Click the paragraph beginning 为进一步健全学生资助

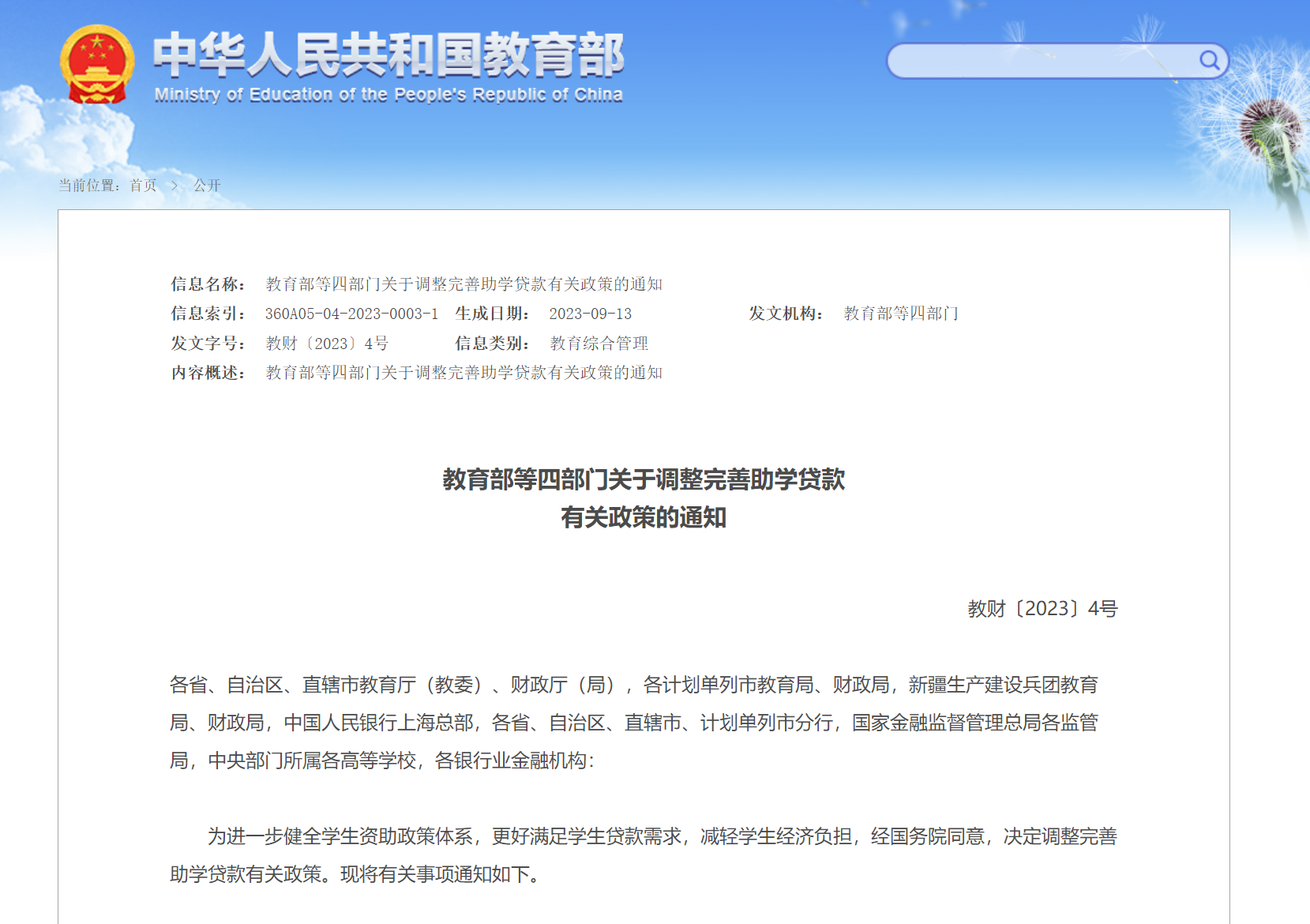click(x=643, y=855)
